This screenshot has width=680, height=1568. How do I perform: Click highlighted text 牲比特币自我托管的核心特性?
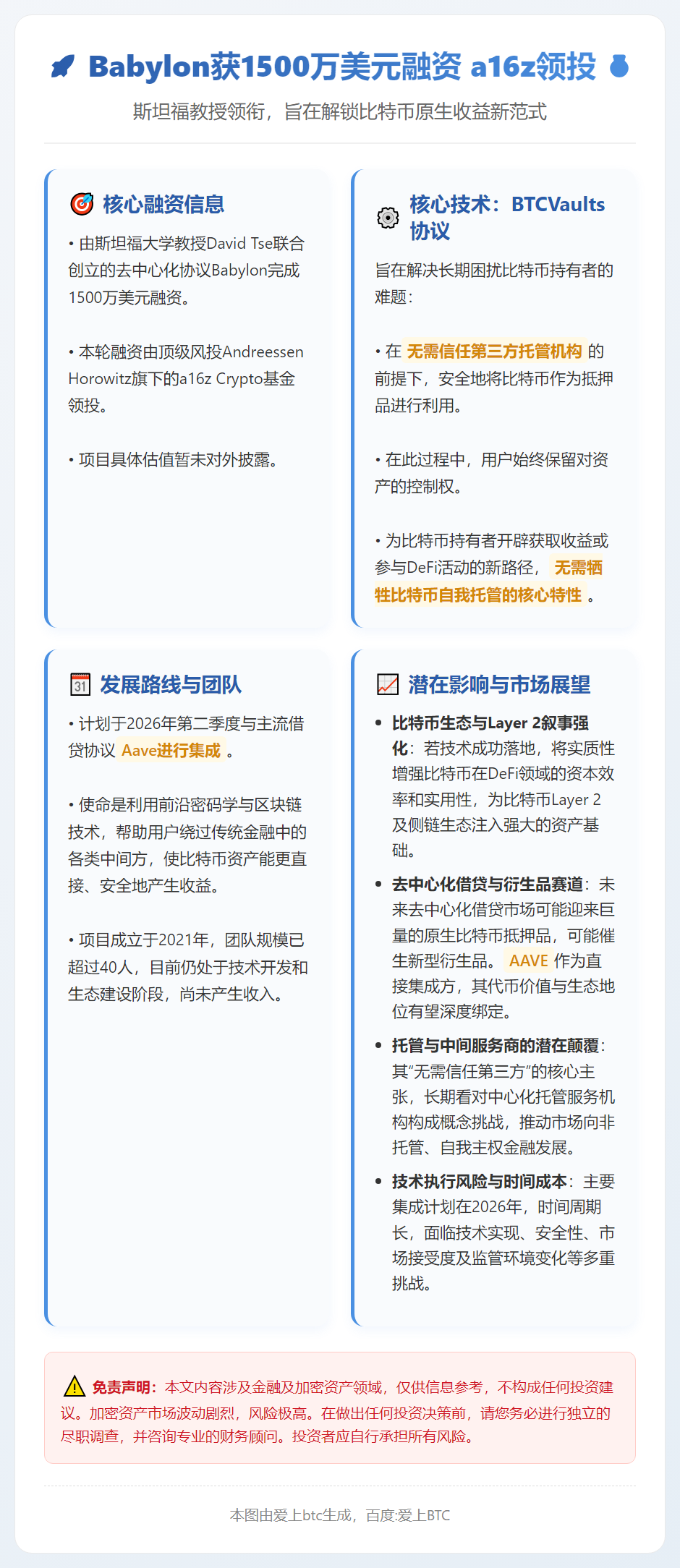(x=478, y=595)
